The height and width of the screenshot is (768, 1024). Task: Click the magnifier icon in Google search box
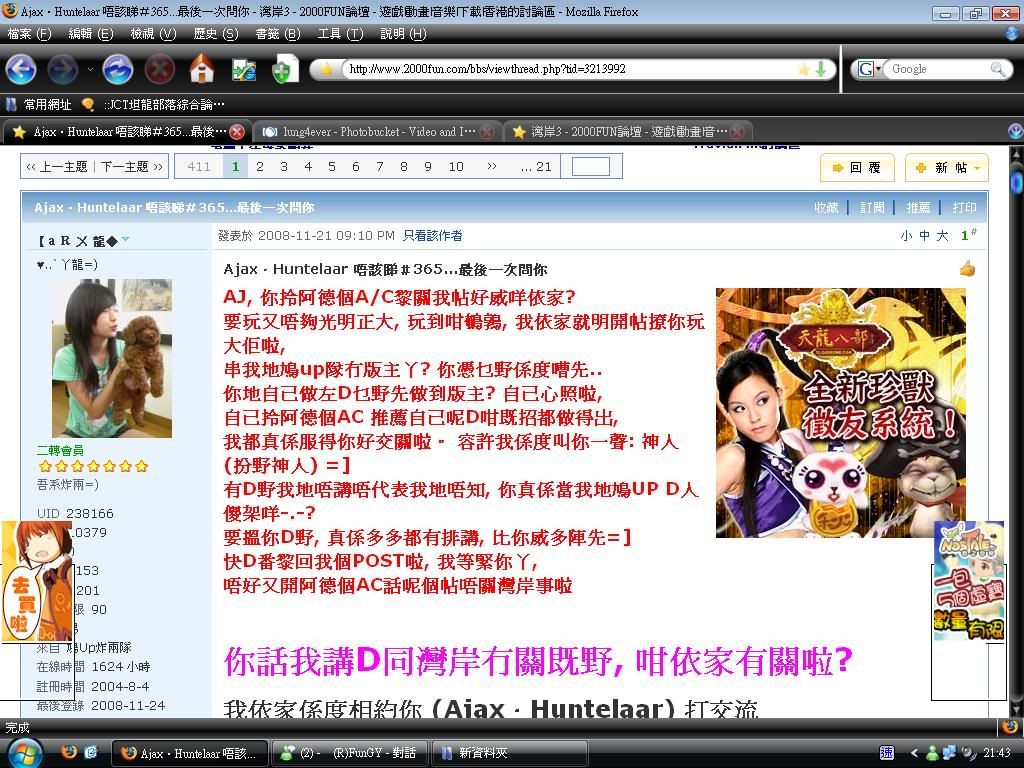(998, 69)
